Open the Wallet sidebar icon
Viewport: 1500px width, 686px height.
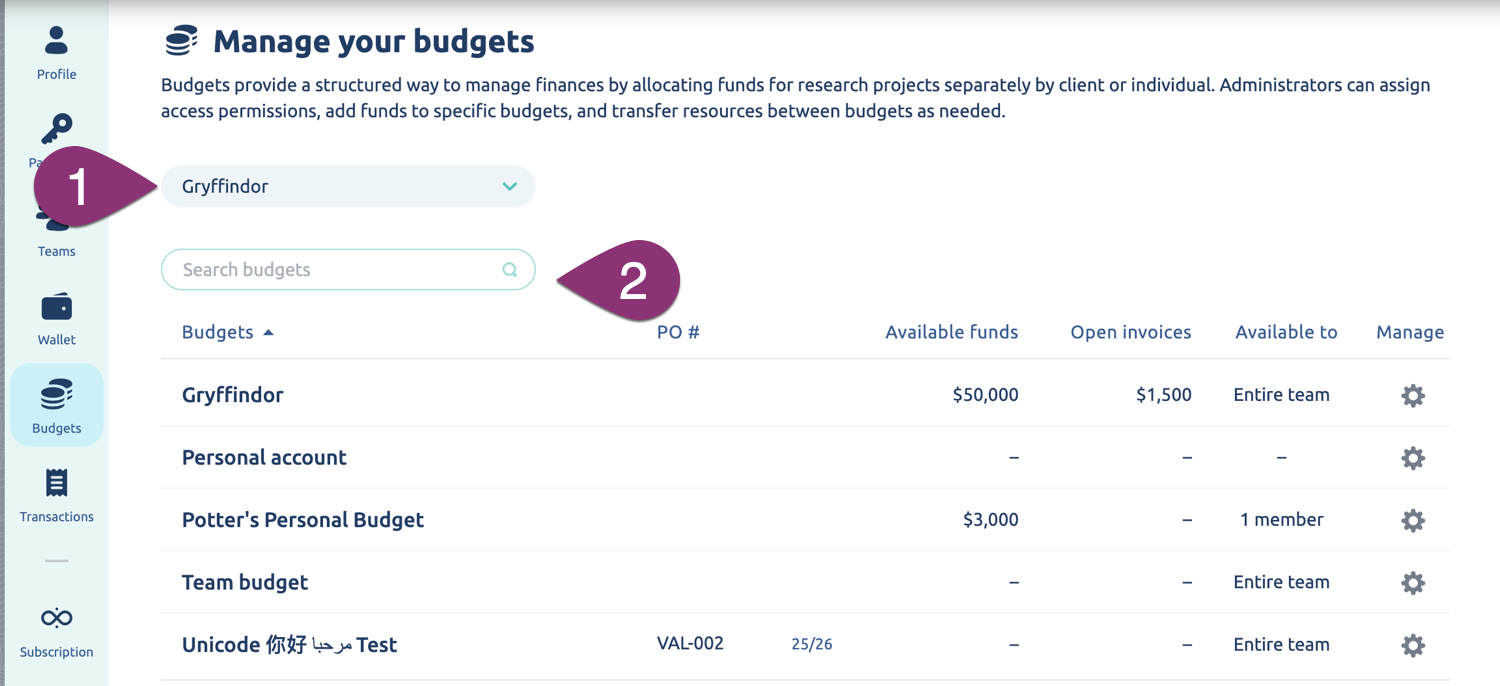click(57, 307)
